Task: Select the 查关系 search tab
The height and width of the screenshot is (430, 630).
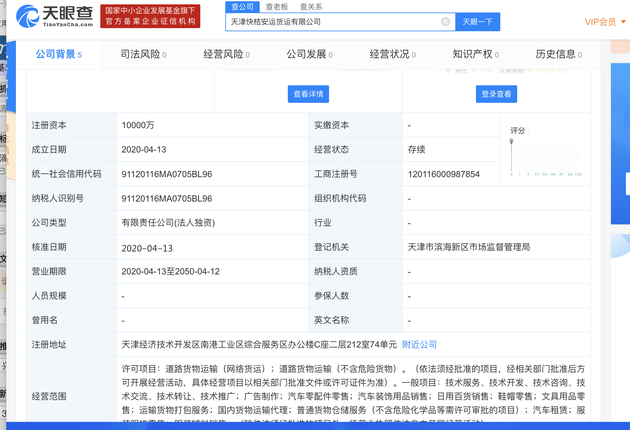Action: coord(311,7)
